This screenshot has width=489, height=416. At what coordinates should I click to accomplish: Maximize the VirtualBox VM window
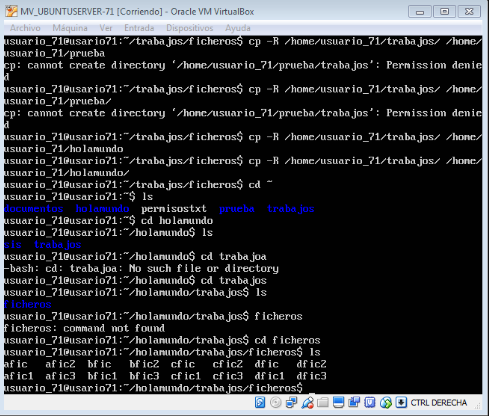click(444, 12)
